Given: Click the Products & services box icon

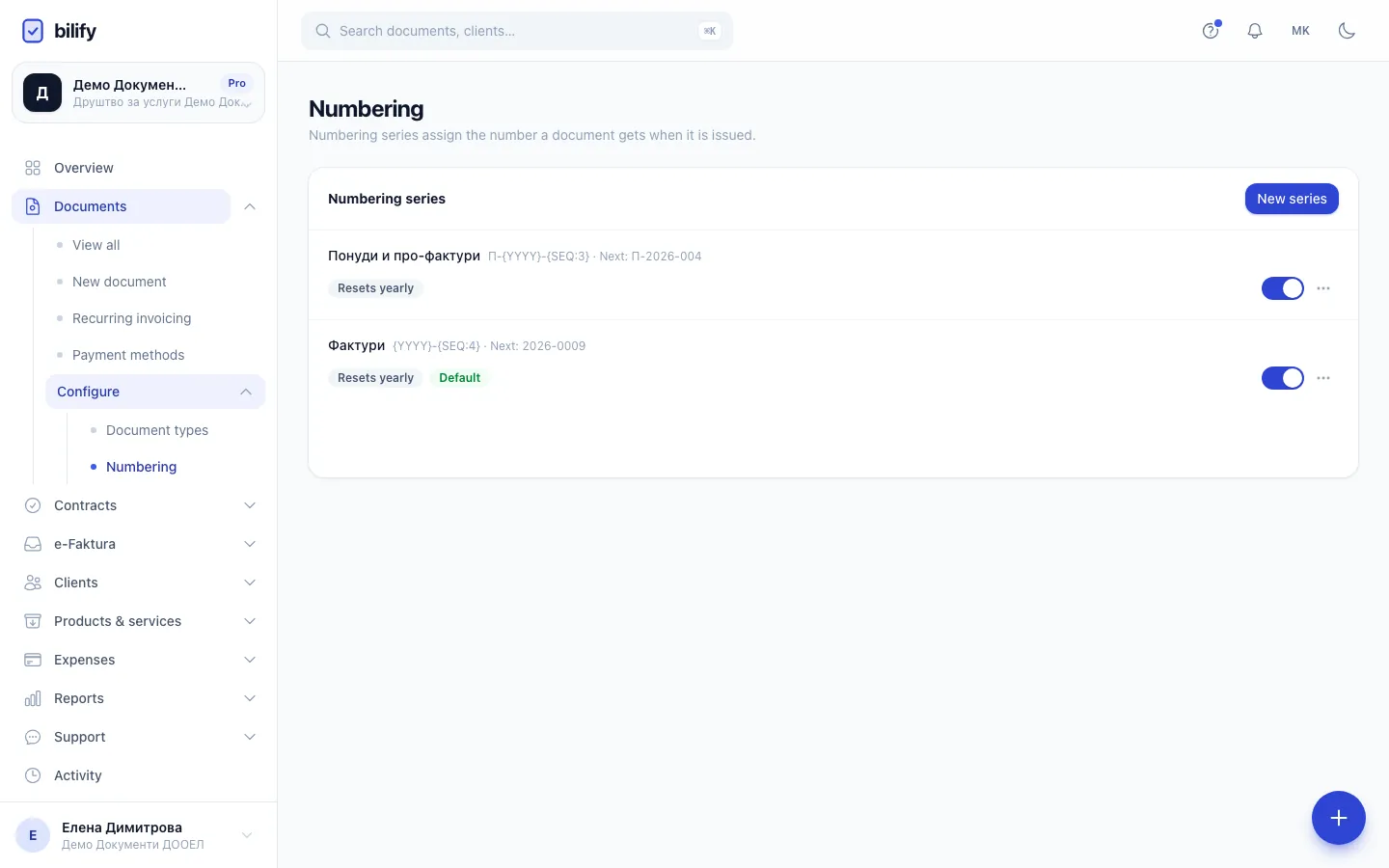Looking at the screenshot, I should (x=33, y=621).
